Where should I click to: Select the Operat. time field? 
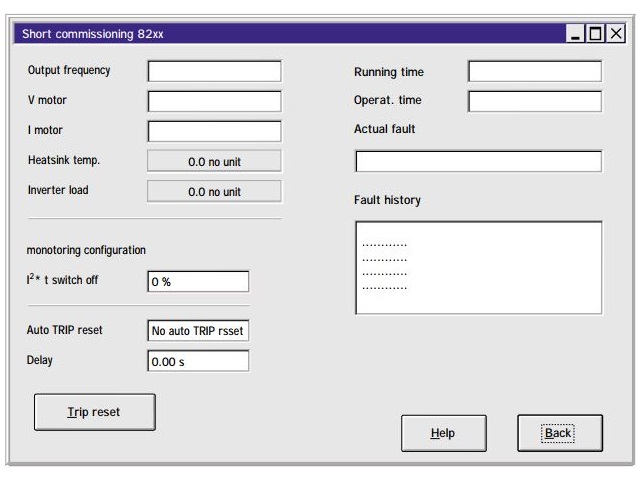click(535, 101)
